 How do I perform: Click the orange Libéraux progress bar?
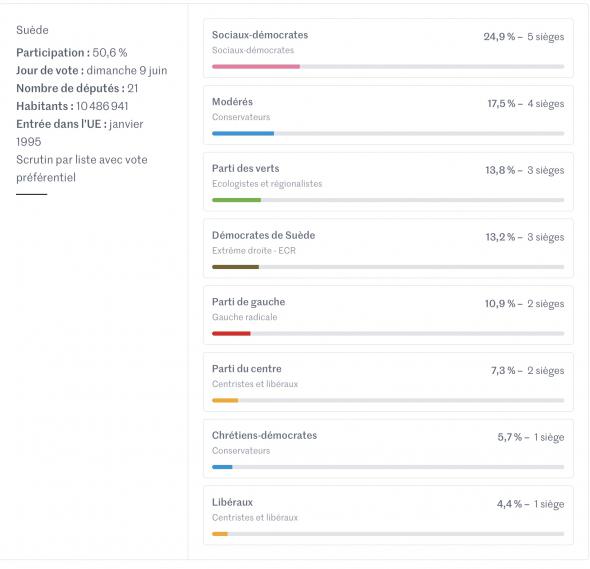pos(220,534)
